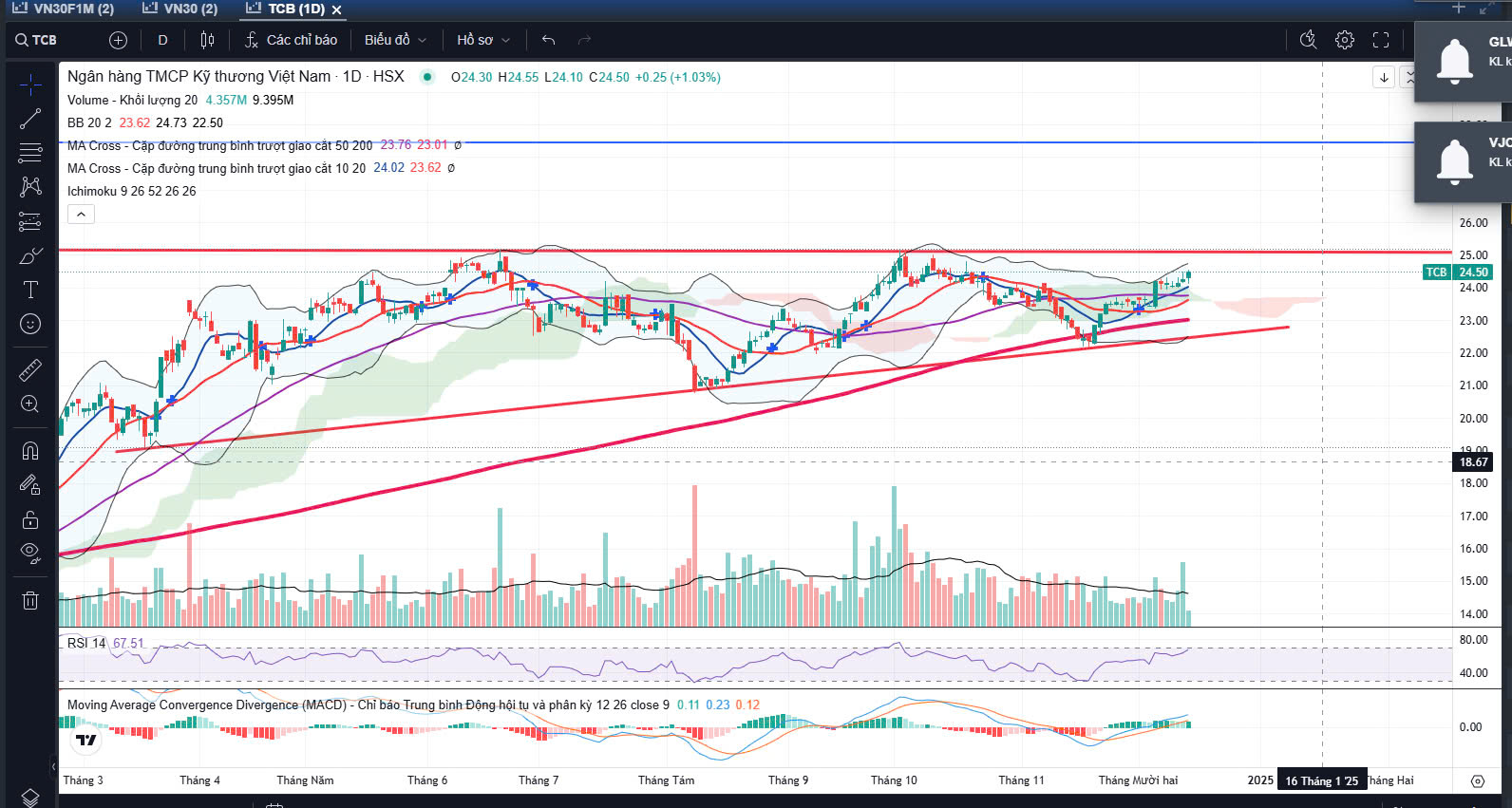Click the undo arrow
1512x808 pixels.
(x=548, y=40)
